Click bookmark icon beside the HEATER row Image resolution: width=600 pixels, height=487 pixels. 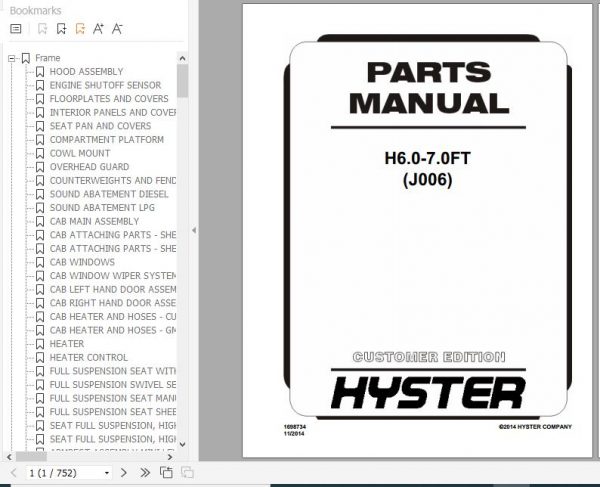tap(40, 344)
